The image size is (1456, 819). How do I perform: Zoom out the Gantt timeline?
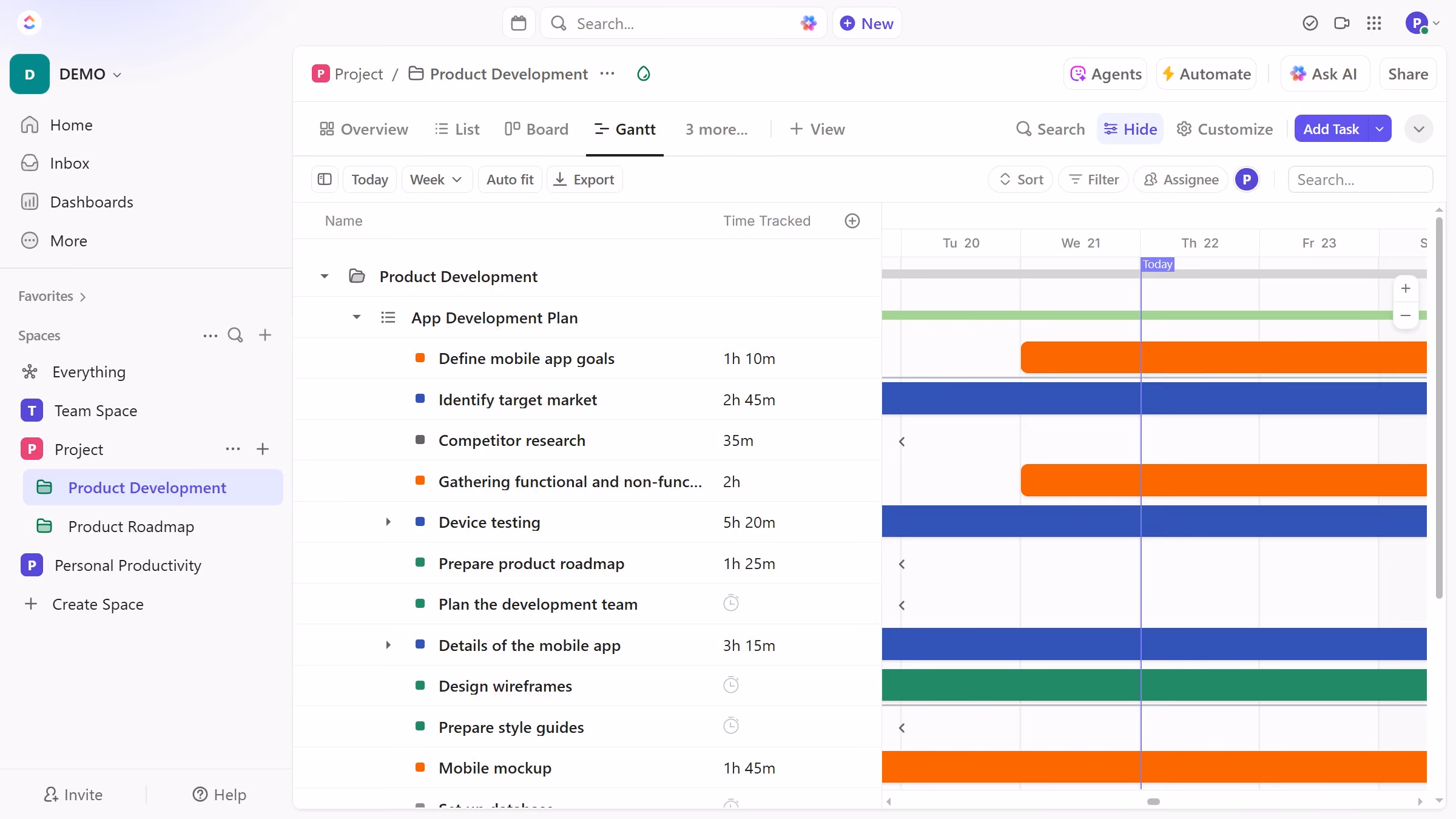click(x=1406, y=315)
